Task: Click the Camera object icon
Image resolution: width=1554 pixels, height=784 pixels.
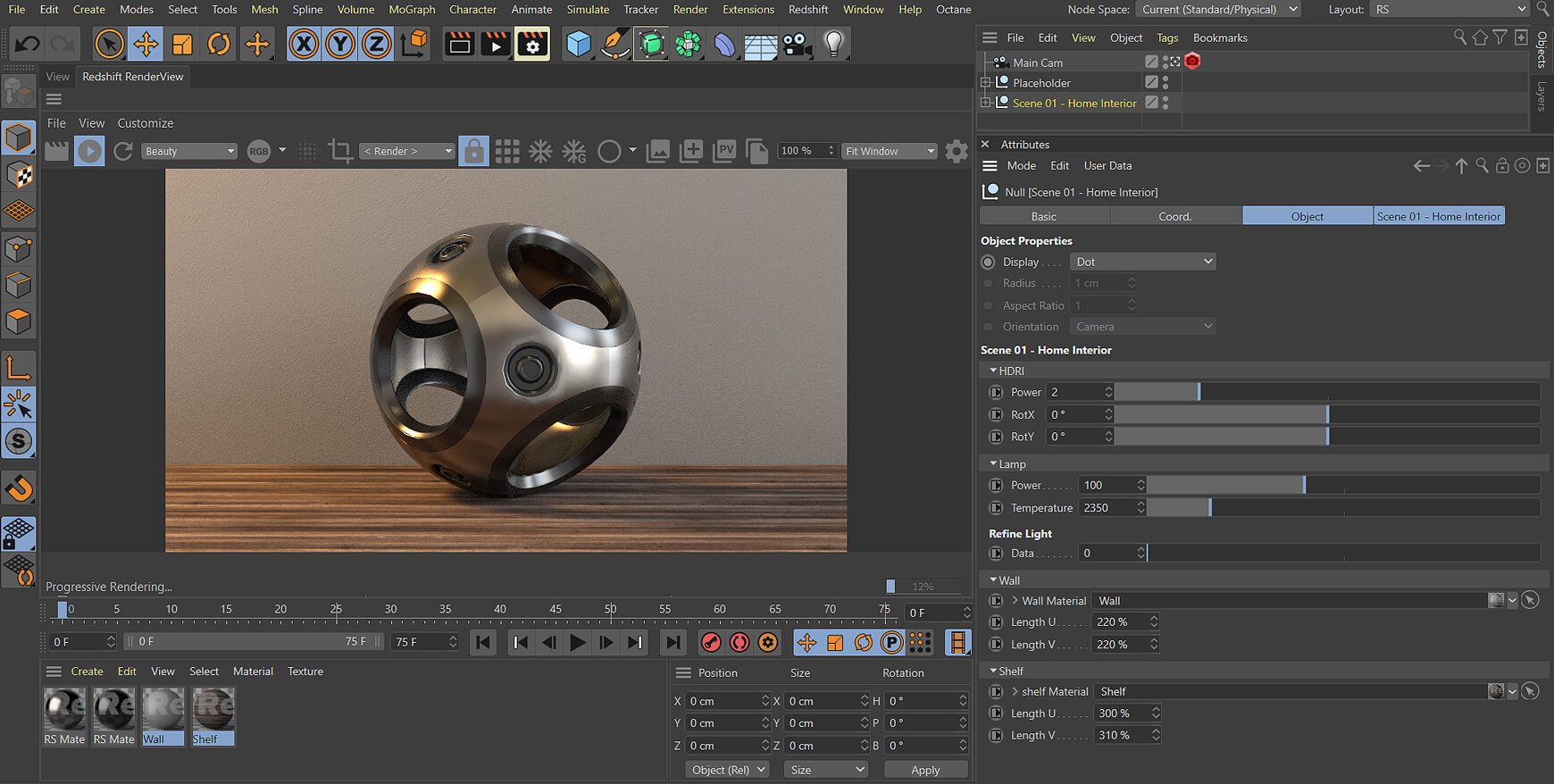Action: (x=798, y=44)
